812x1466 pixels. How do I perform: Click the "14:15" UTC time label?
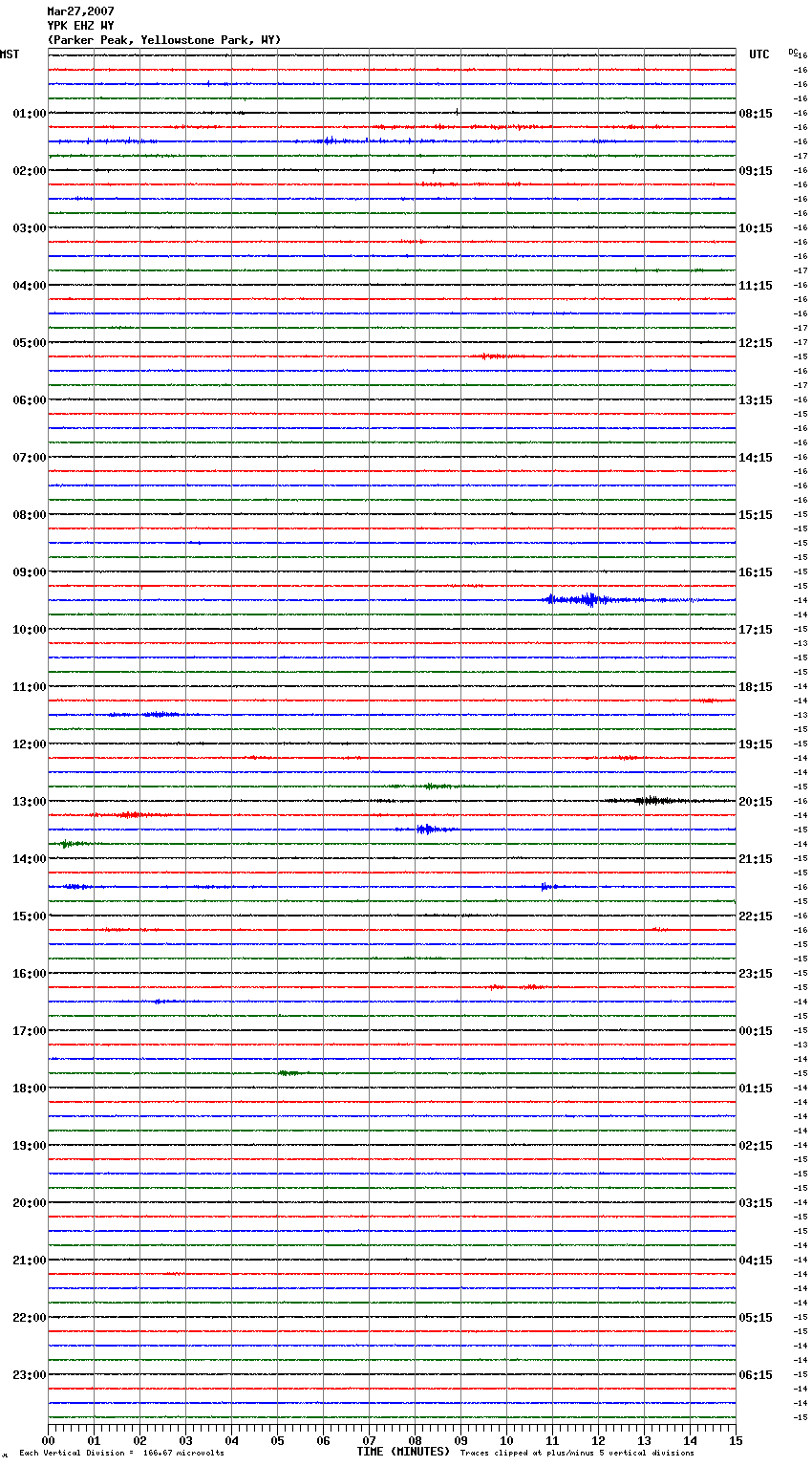pyautogui.click(x=756, y=458)
